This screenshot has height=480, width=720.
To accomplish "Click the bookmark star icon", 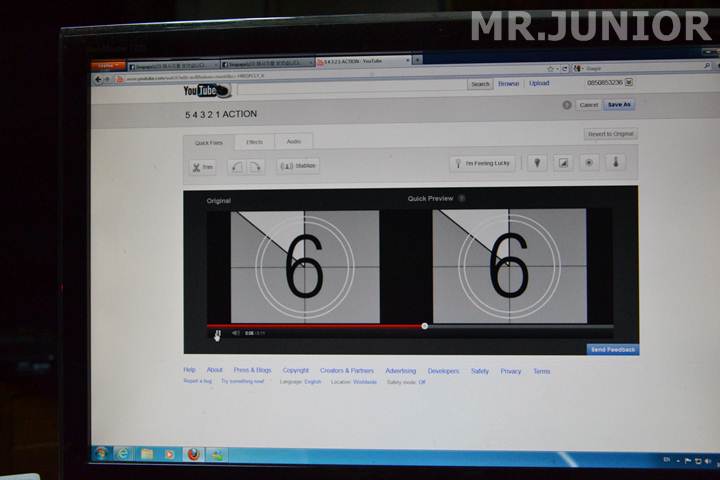I will (x=550, y=69).
